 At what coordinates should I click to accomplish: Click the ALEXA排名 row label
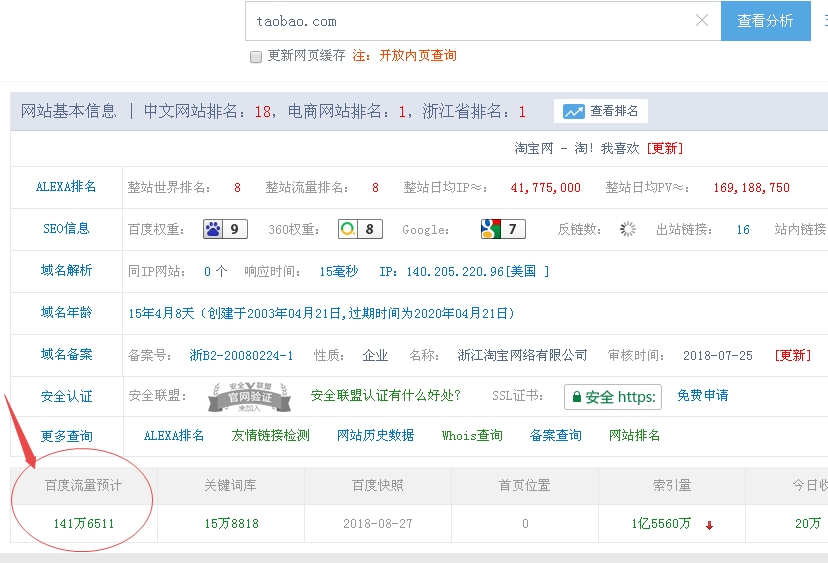click(66, 187)
